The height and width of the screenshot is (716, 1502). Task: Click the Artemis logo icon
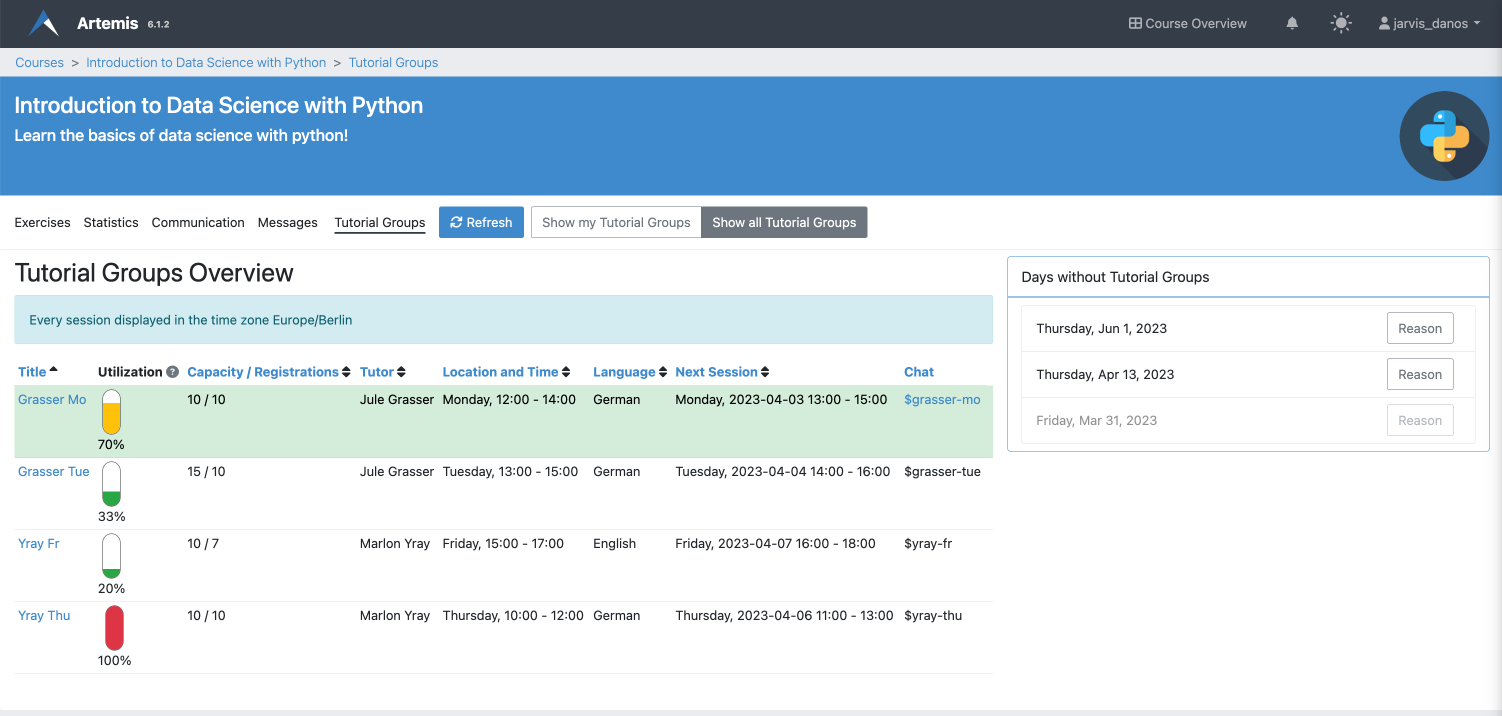43,23
